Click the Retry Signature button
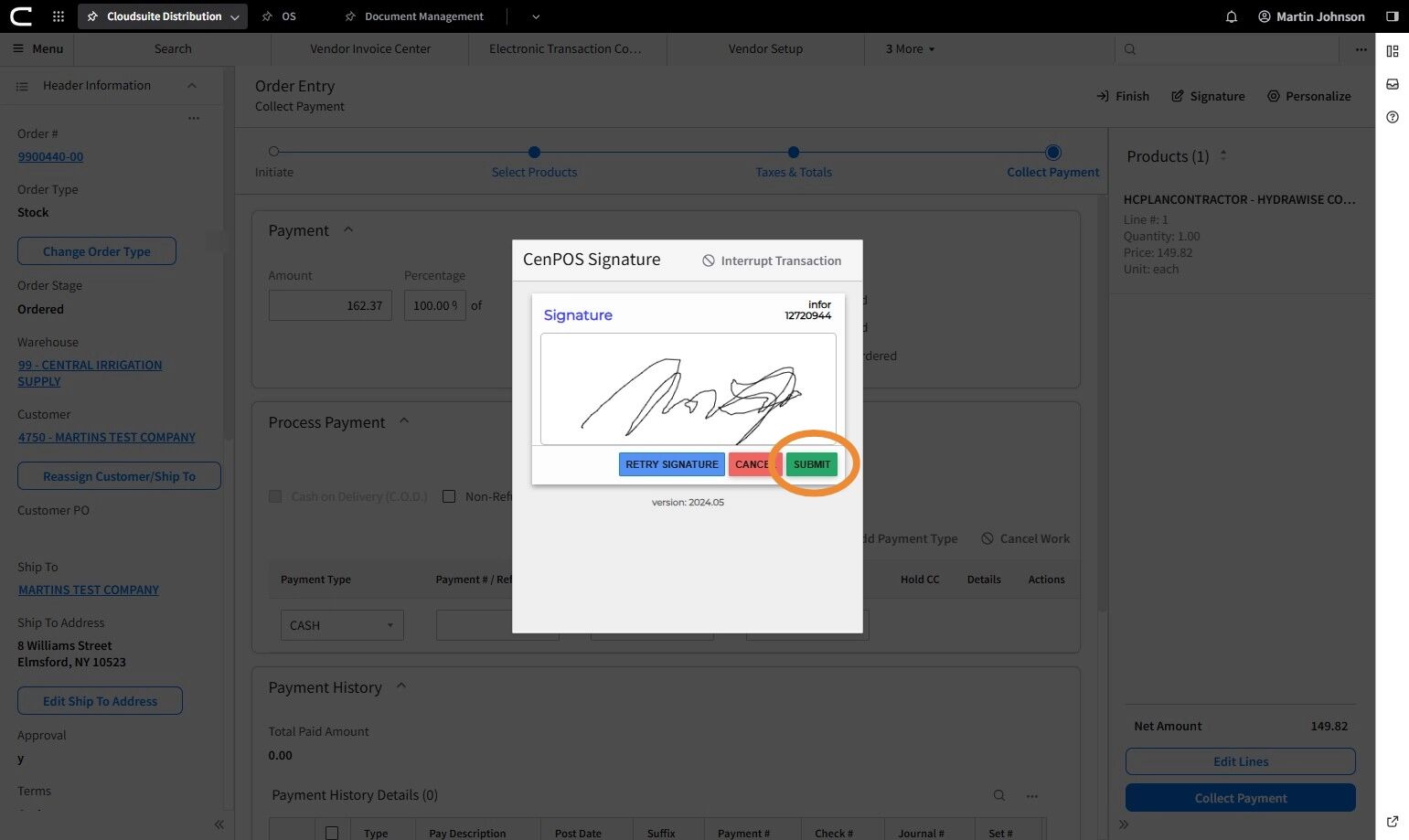Viewport: 1409px width, 840px height. click(x=672, y=464)
